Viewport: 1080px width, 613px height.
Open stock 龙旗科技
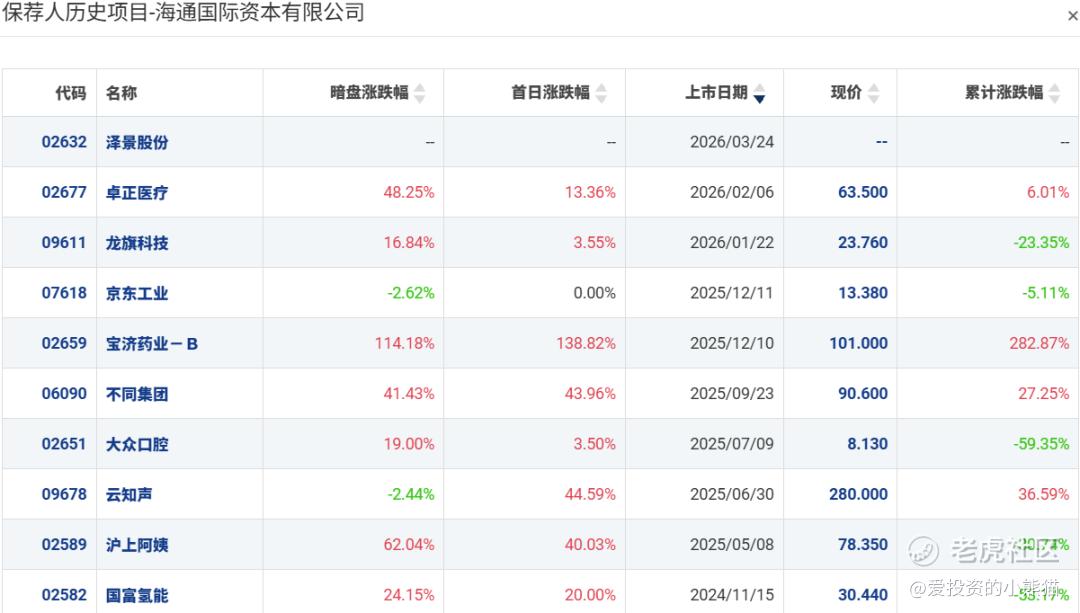tap(137, 243)
